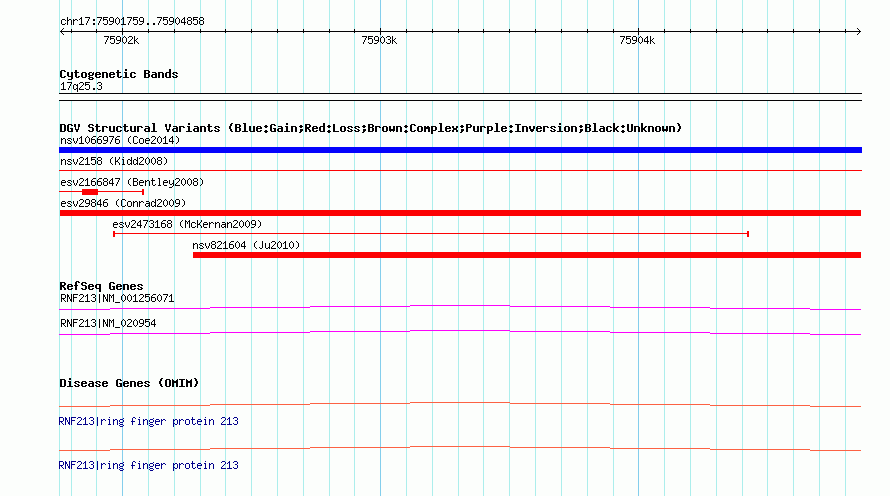The image size is (890, 496).
Task: Open the first RNF213 ring finger protein link
Action: pyautogui.click(x=149, y=422)
